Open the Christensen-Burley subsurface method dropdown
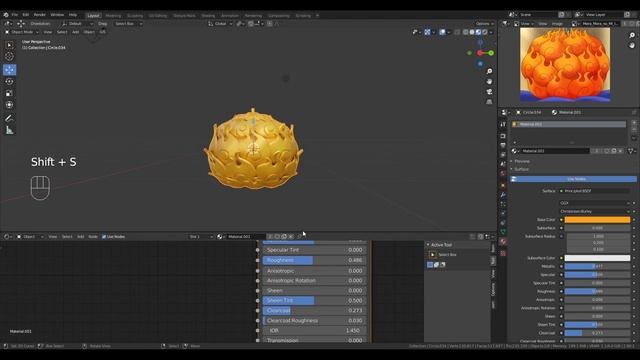The height and width of the screenshot is (360, 640). [x=595, y=211]
